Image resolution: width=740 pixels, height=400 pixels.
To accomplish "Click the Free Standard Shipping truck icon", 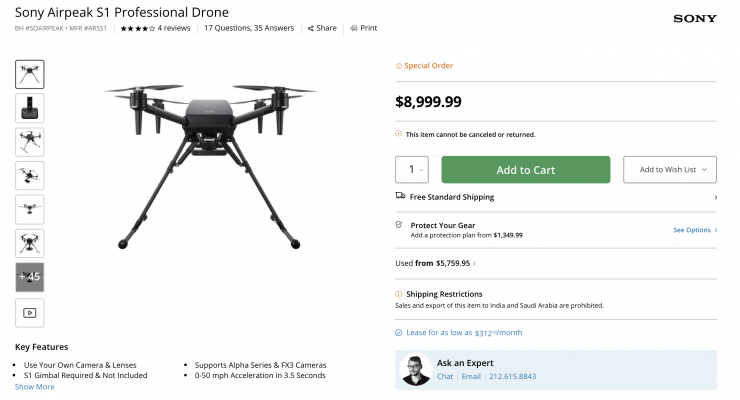I will (400, 197).
